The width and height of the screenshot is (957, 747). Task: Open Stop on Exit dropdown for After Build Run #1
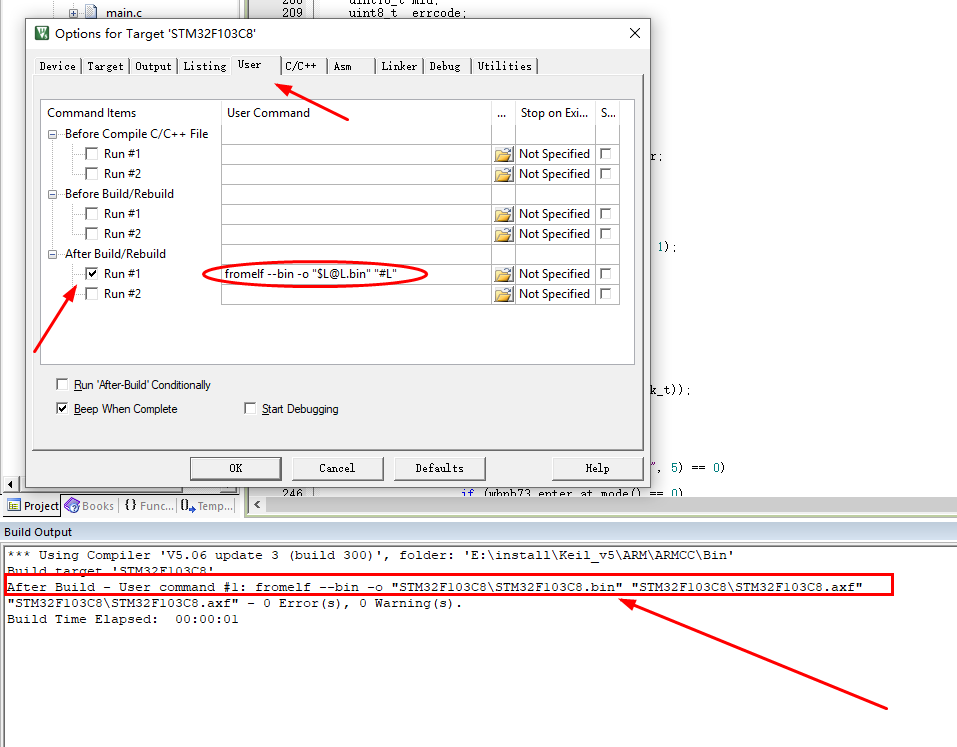[555, 274]
